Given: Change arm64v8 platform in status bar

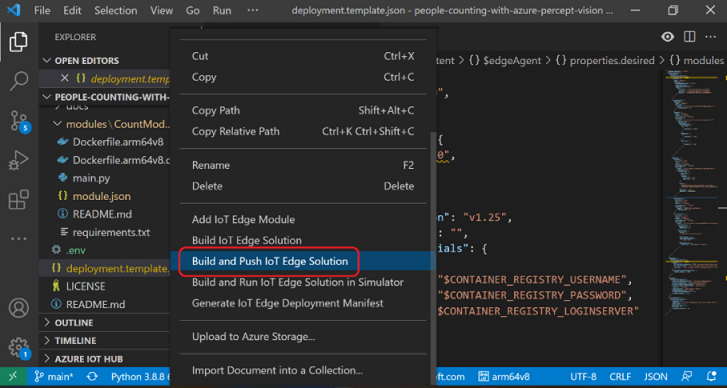Looking at the screenshot, I should pos(504,377).
